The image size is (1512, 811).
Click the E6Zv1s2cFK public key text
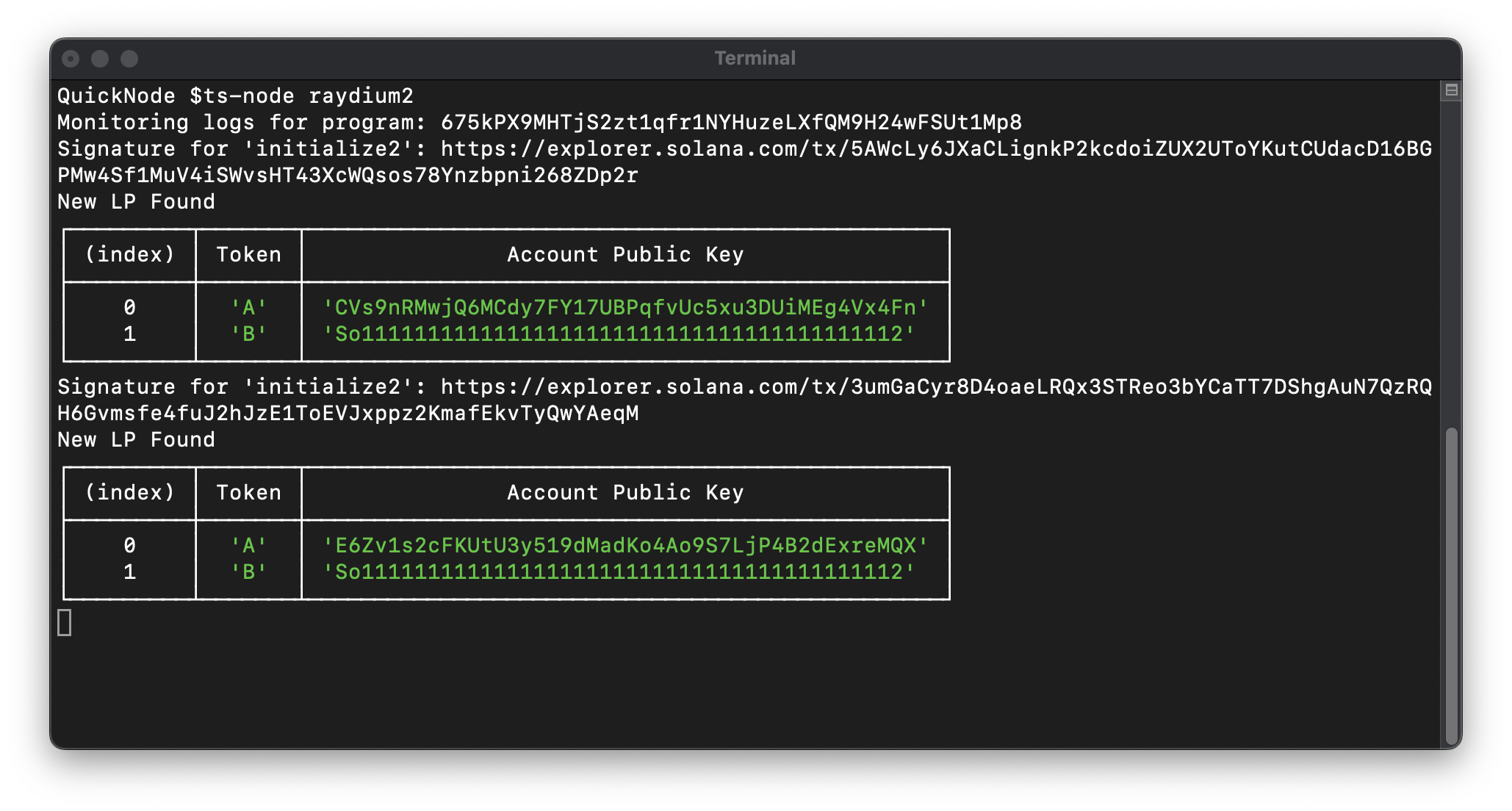[x=625, y=546]
